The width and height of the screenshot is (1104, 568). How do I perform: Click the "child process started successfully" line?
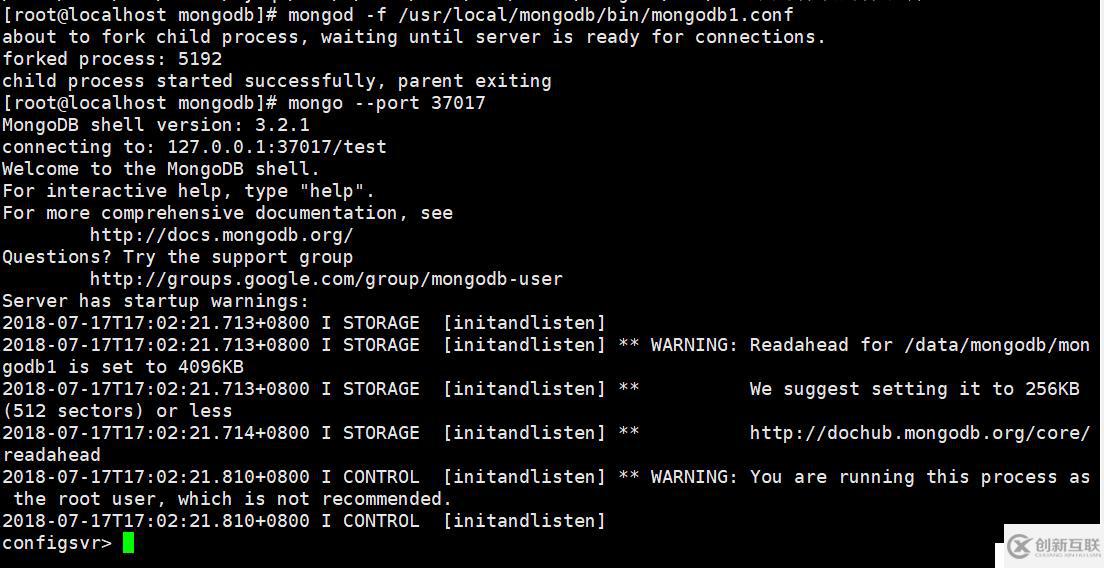(x=276, y=81)
